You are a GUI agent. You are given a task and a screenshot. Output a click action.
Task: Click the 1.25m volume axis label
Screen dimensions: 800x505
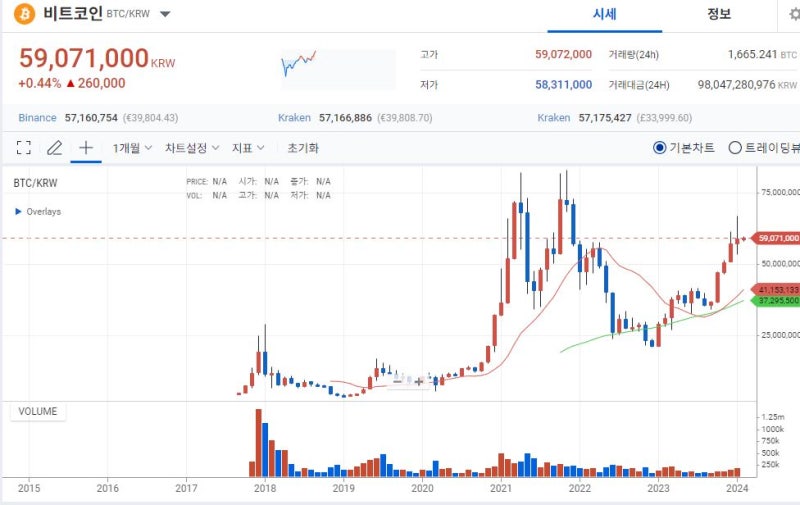coord(772,417)
